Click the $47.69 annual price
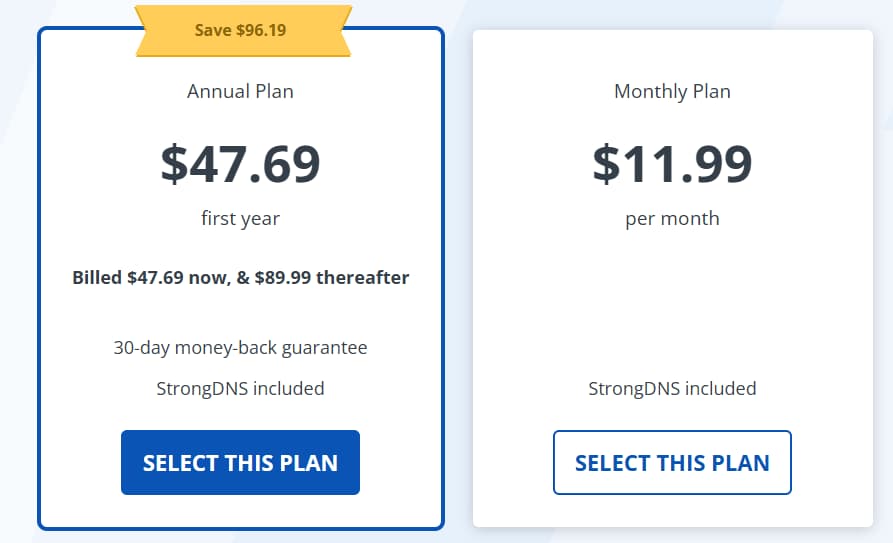Viewport: 893px width, 543px height. point(240,164)
